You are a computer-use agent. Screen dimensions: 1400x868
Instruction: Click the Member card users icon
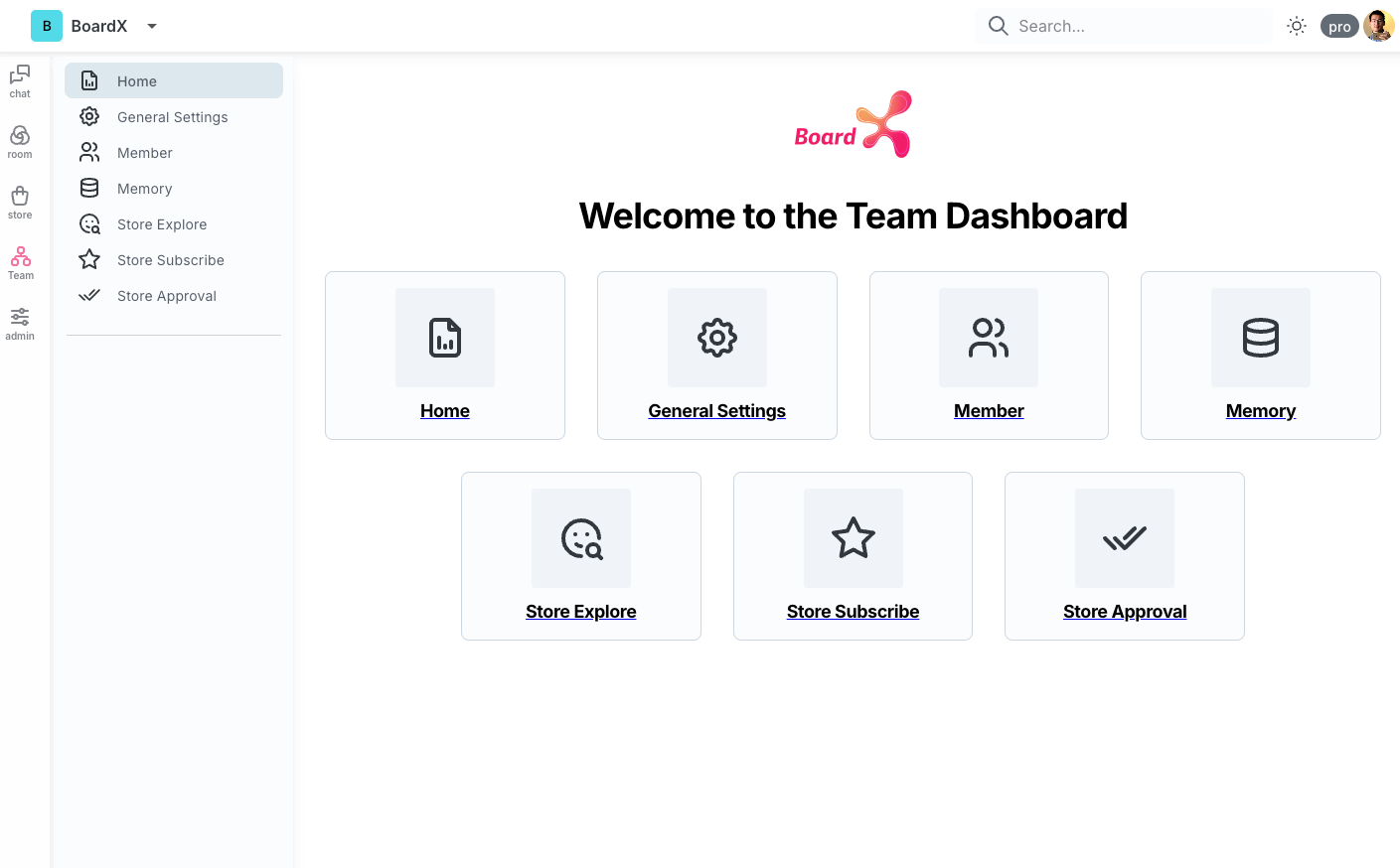(x=989, y=338)
